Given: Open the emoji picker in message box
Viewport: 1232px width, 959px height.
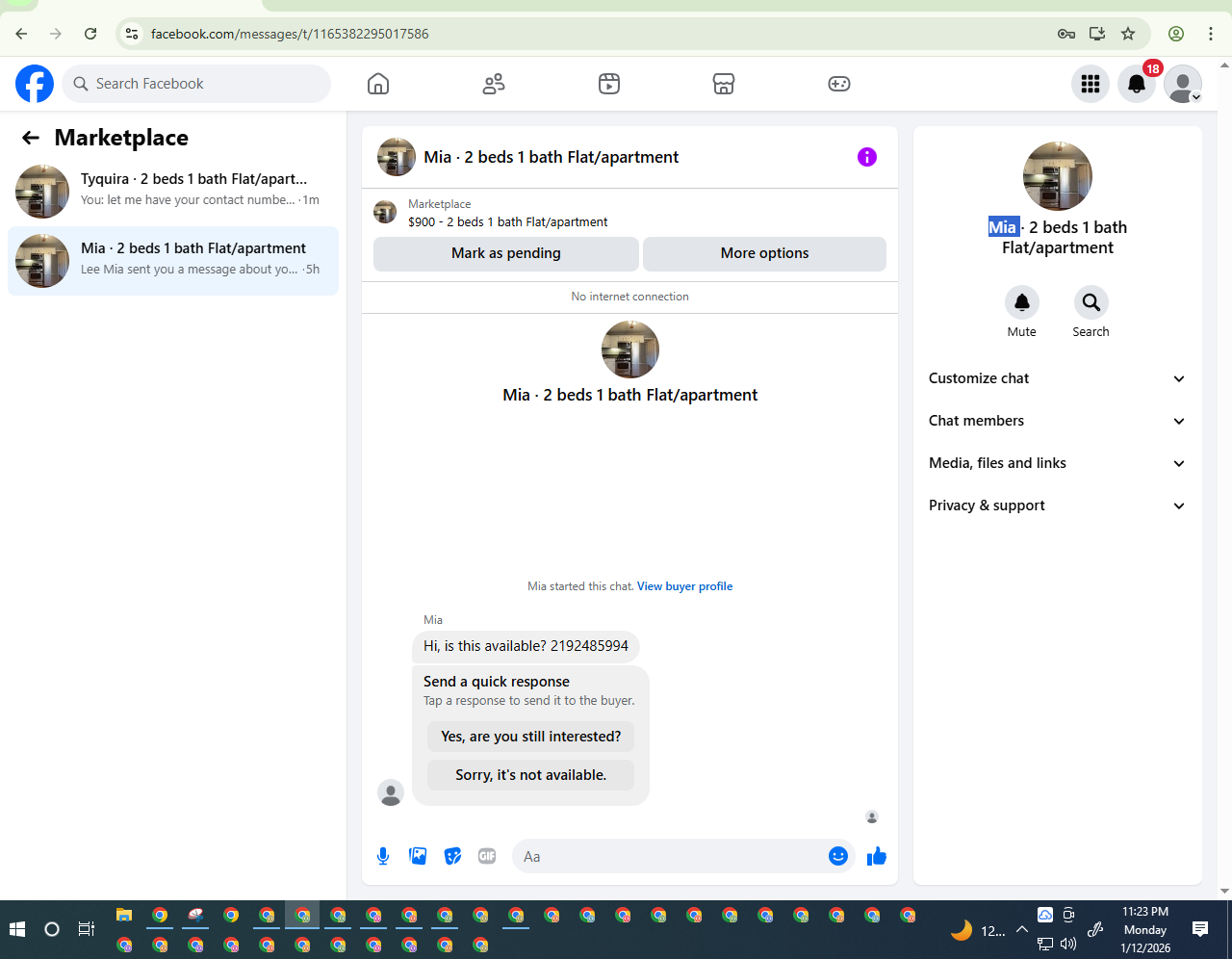Looking at the screenshot, I should coord(838,856).
